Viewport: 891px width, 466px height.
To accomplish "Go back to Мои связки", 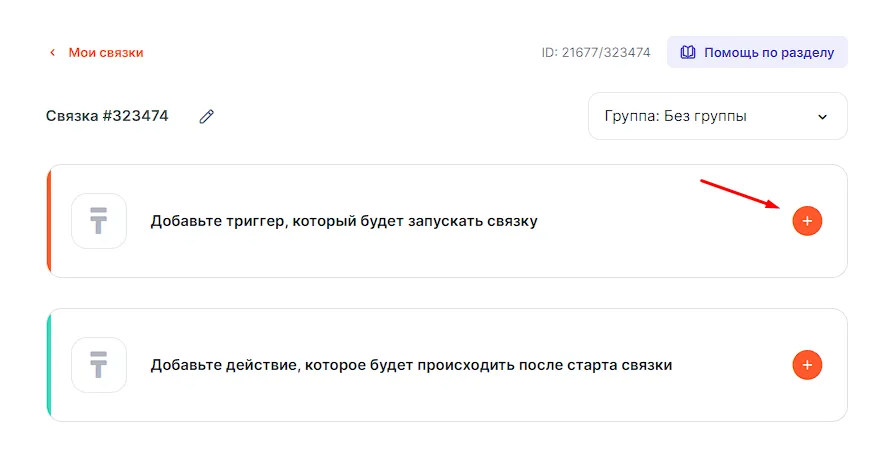I will click(x=105, y=52).
